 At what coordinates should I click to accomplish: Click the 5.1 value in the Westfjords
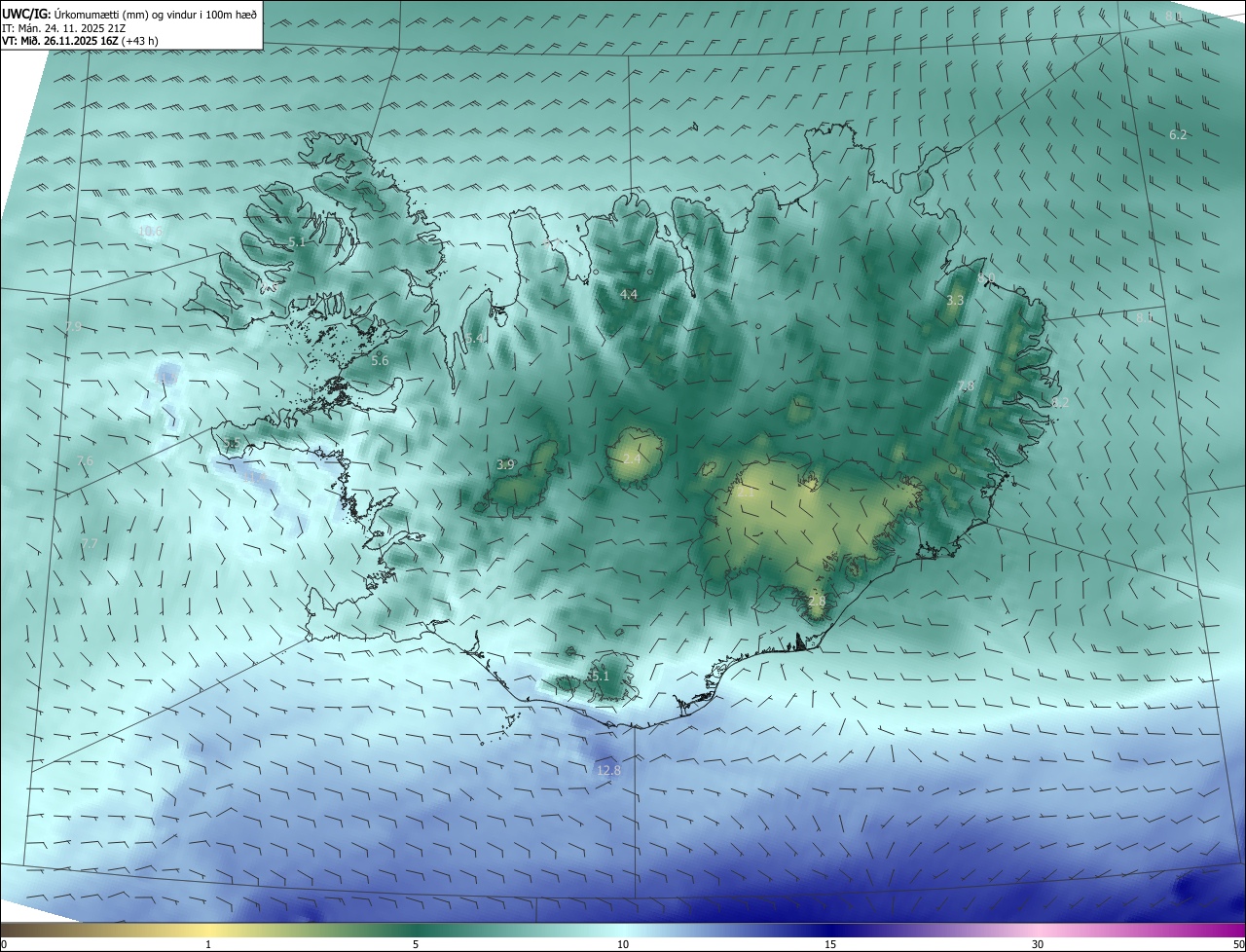pos(297,242)
